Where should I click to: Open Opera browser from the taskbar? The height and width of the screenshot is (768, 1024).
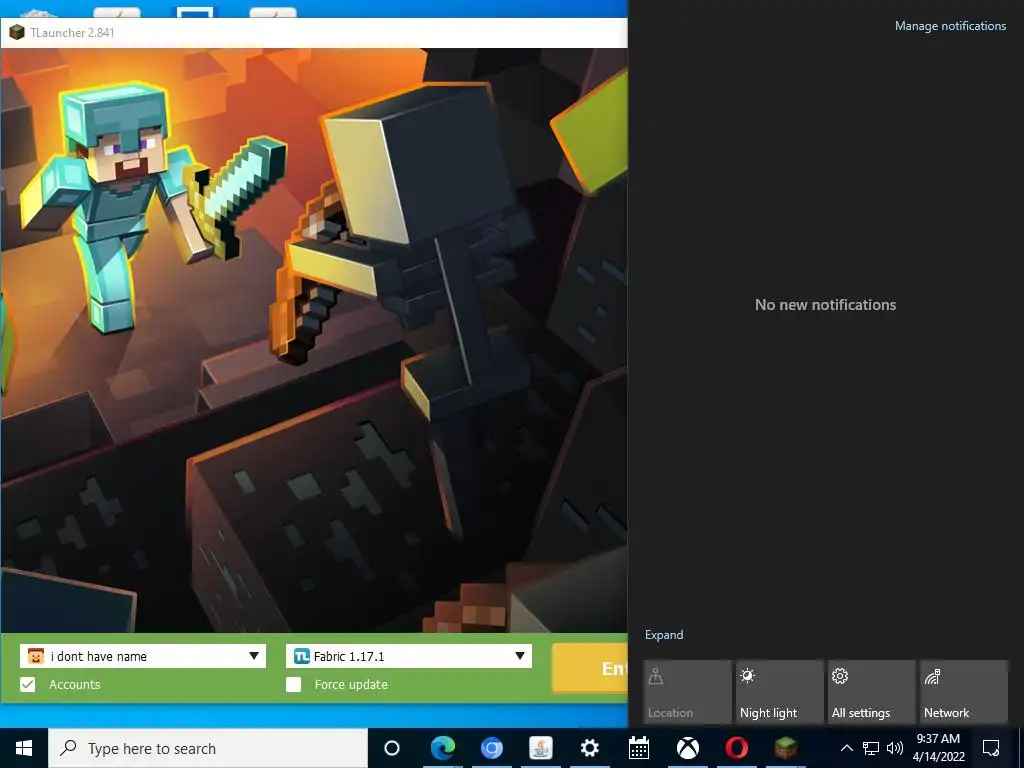(737, 748)
